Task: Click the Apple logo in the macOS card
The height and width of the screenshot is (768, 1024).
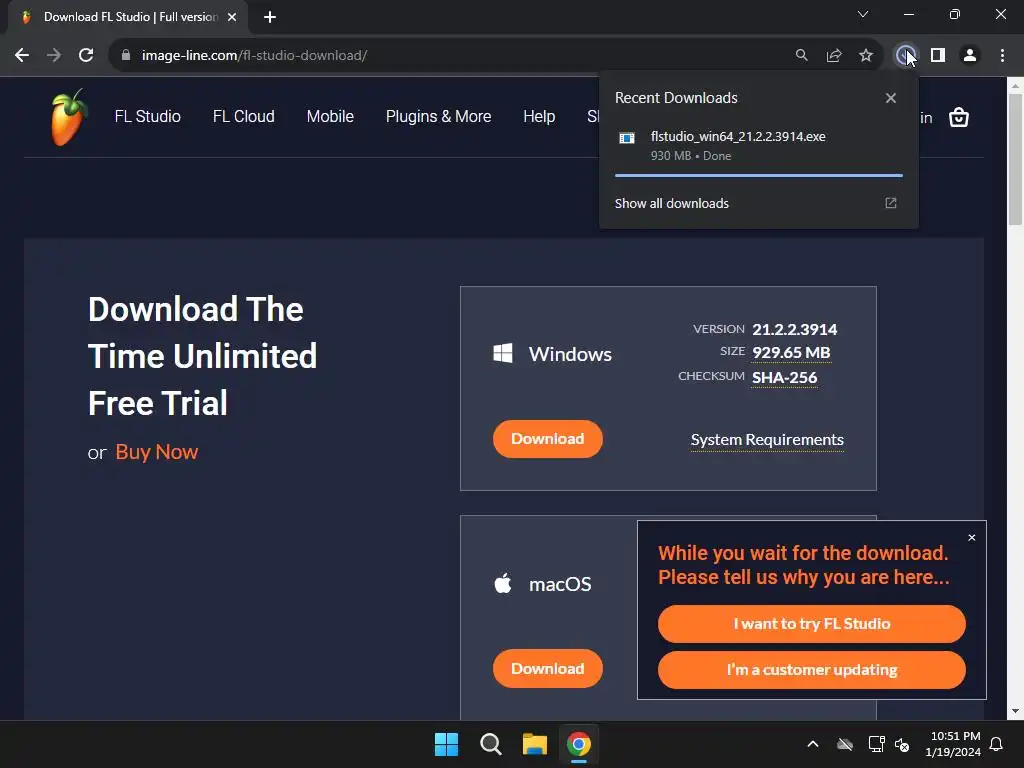Action: tap(503, 583)
